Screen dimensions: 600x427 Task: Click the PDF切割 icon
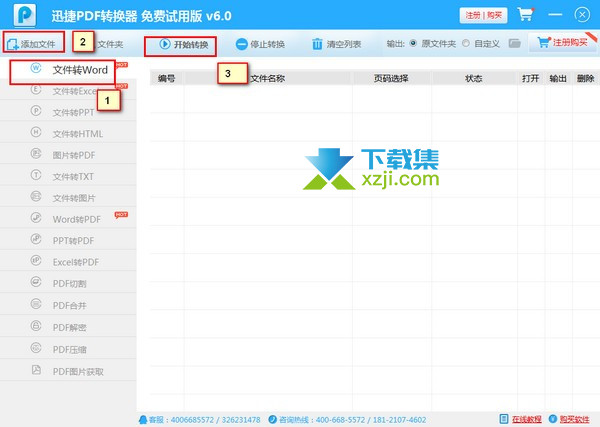pos(36,282)
